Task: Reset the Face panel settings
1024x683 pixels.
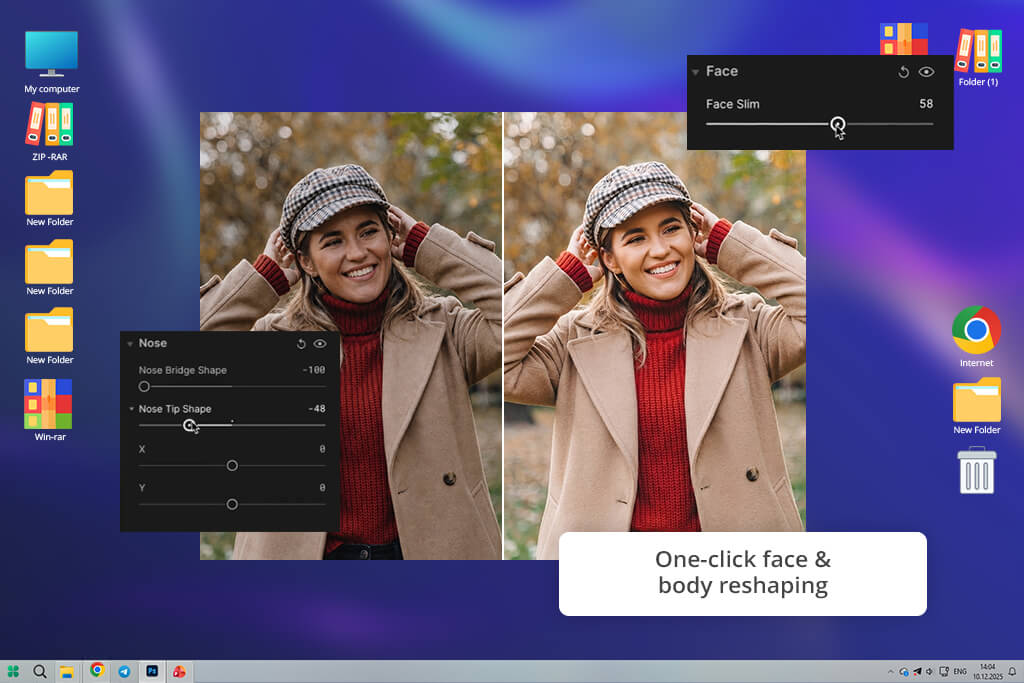Action: 903,72
